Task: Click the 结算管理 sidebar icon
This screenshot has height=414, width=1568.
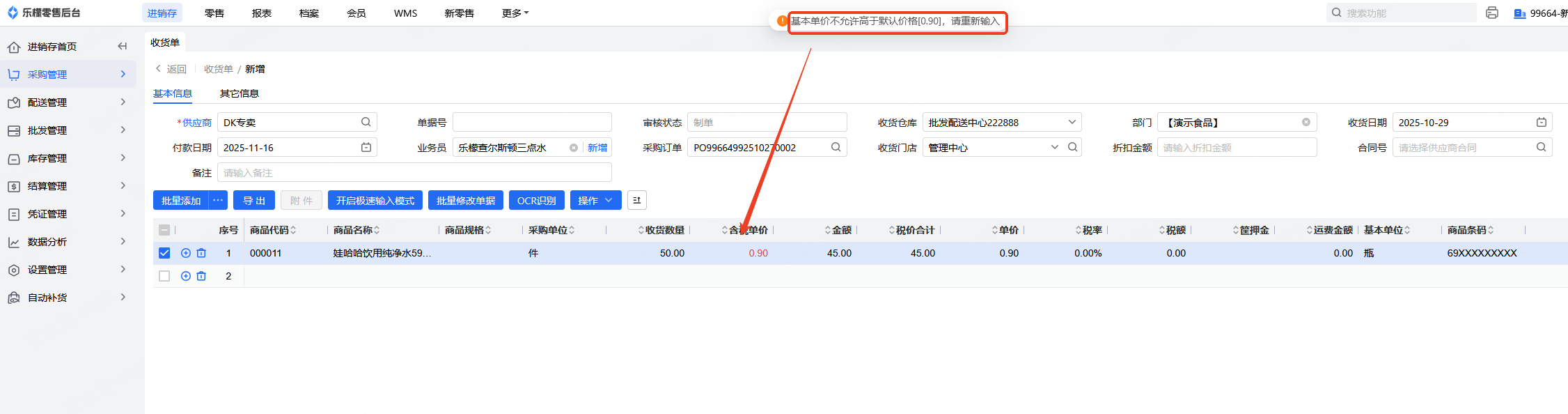Action: 14,186
